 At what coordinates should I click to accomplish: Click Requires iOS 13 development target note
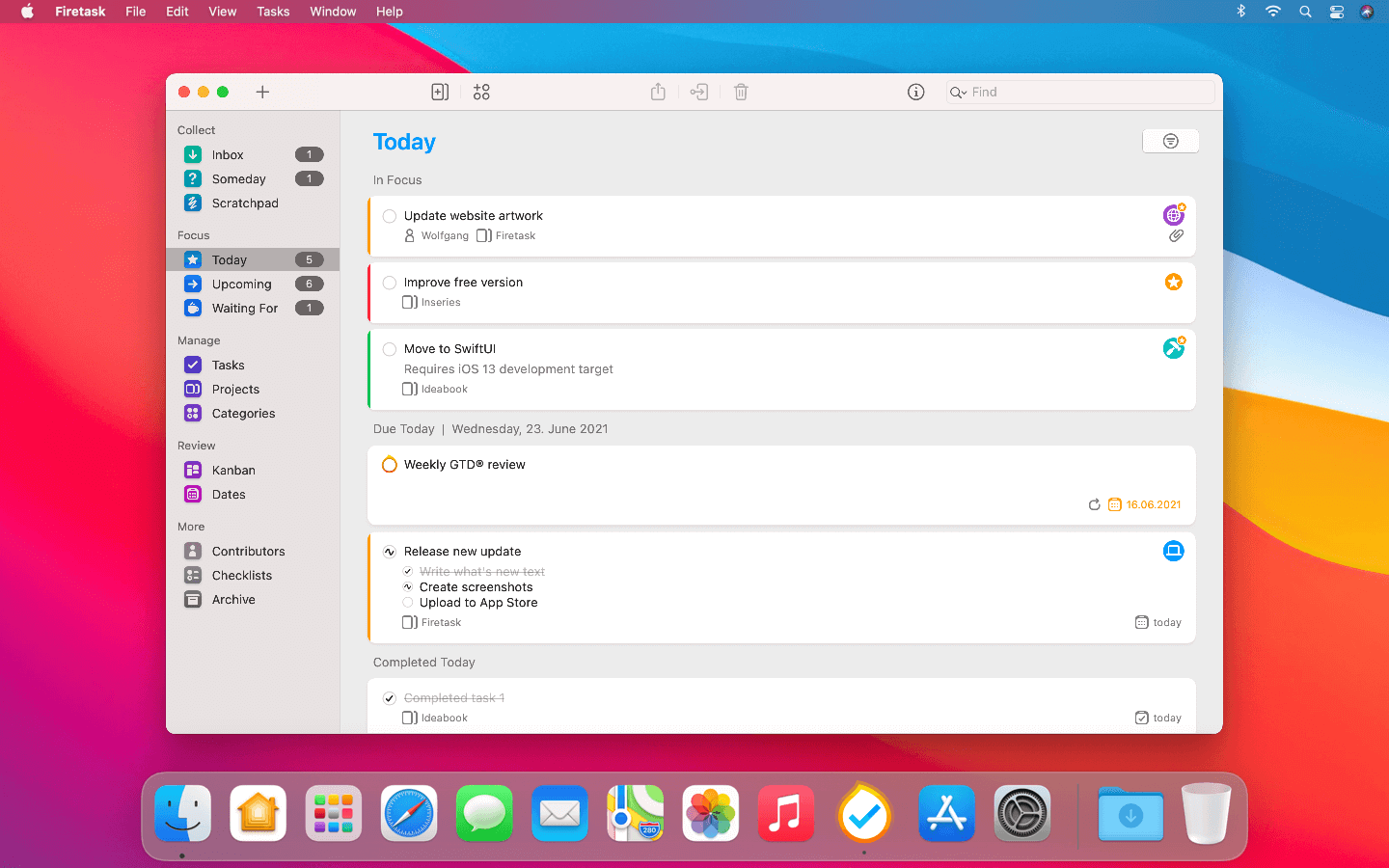pyautogui.click(x=508, y=369)
